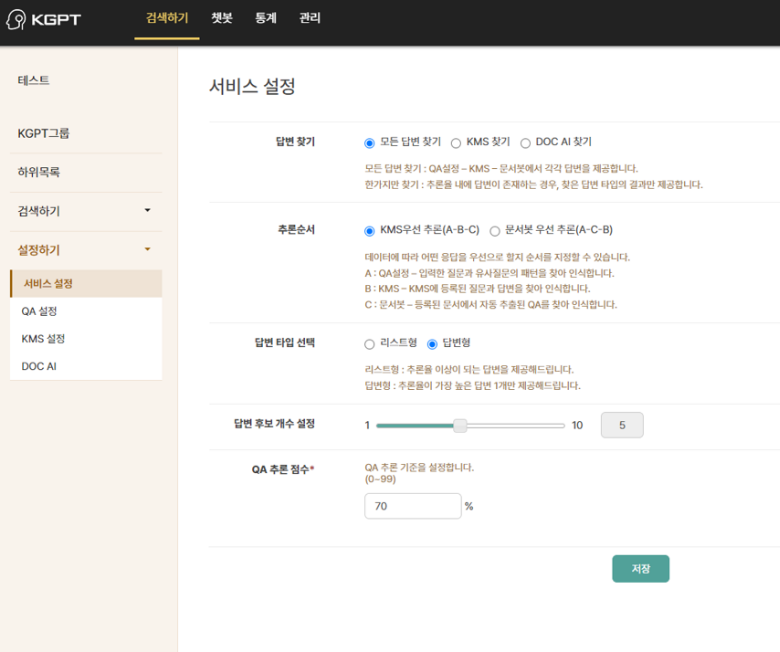
Task: Select 리스트형 answer type
Action: (370, 344)
